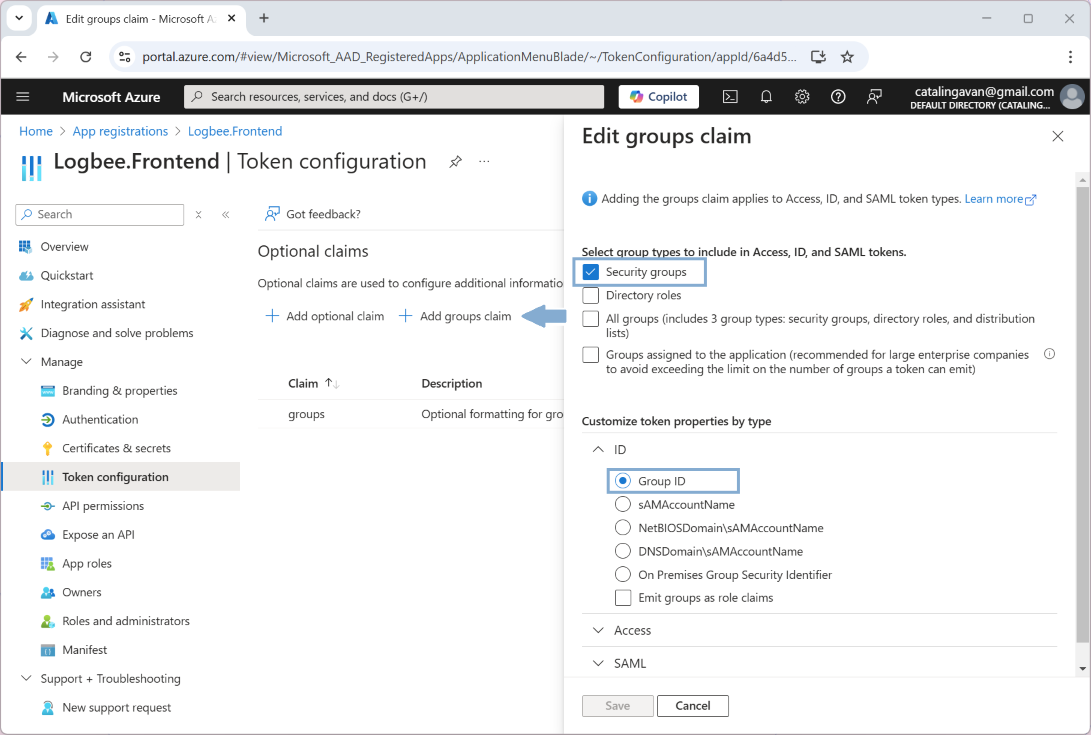
Task: Expand the SAML token section
Action: tap(630, 663)
